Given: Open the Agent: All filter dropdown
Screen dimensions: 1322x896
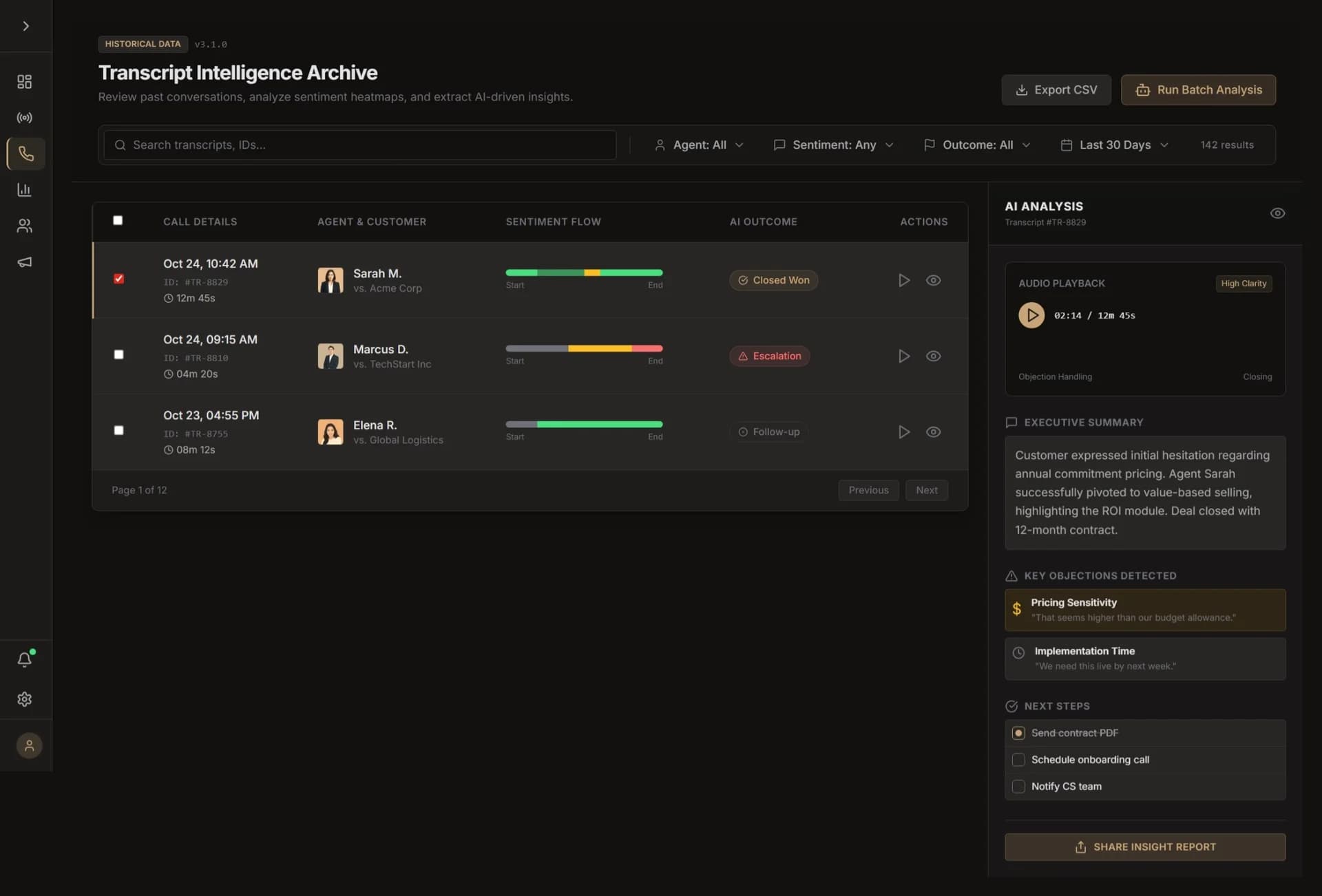Looking at the screenshot, I should tap(699, 145).
